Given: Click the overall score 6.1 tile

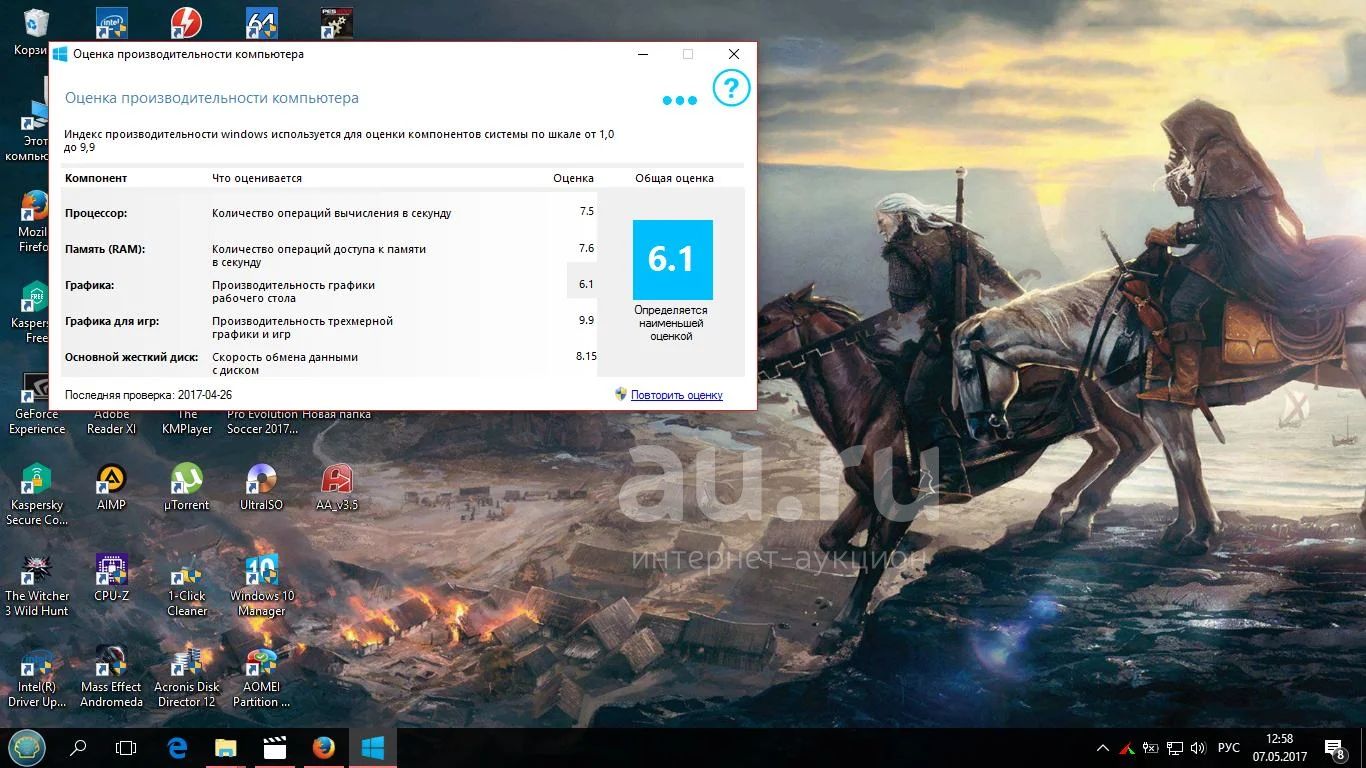Looking at the screenshot, I should [x=672, y=259].
